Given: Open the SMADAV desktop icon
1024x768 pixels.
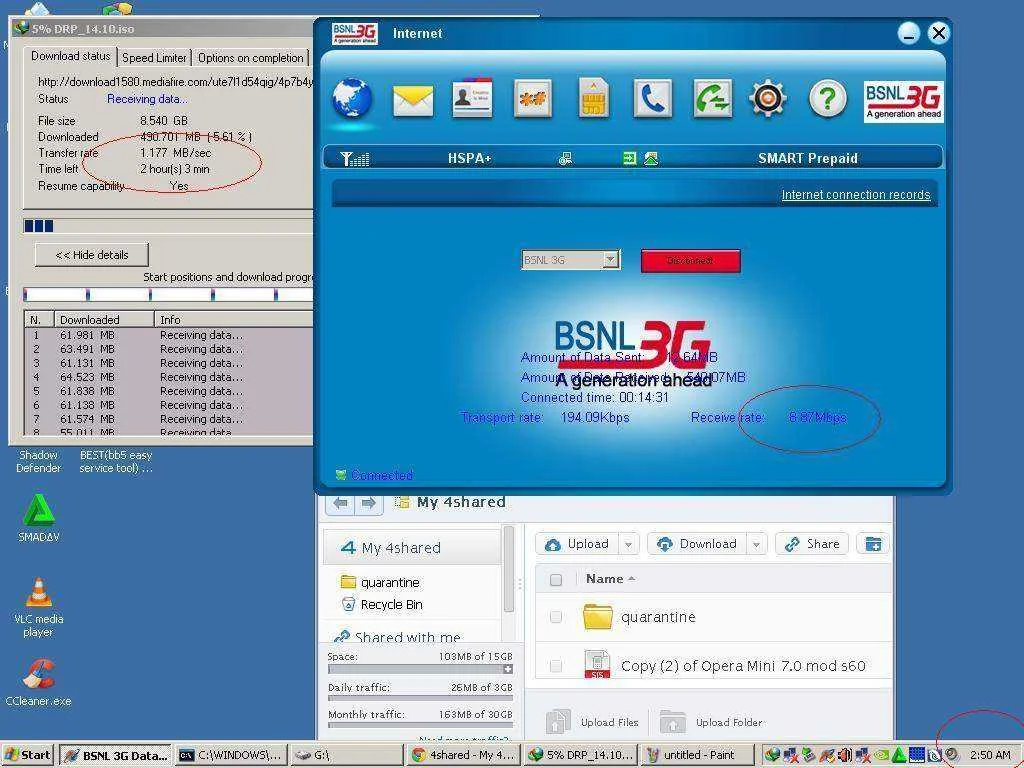Looking at the screenshot, I should tap(39, 519).
